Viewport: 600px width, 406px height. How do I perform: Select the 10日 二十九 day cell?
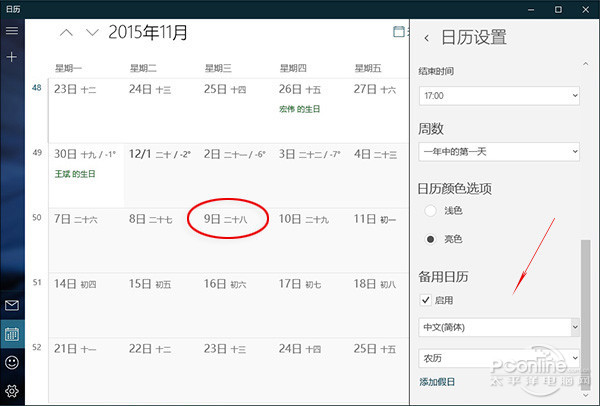coord(311,240)
